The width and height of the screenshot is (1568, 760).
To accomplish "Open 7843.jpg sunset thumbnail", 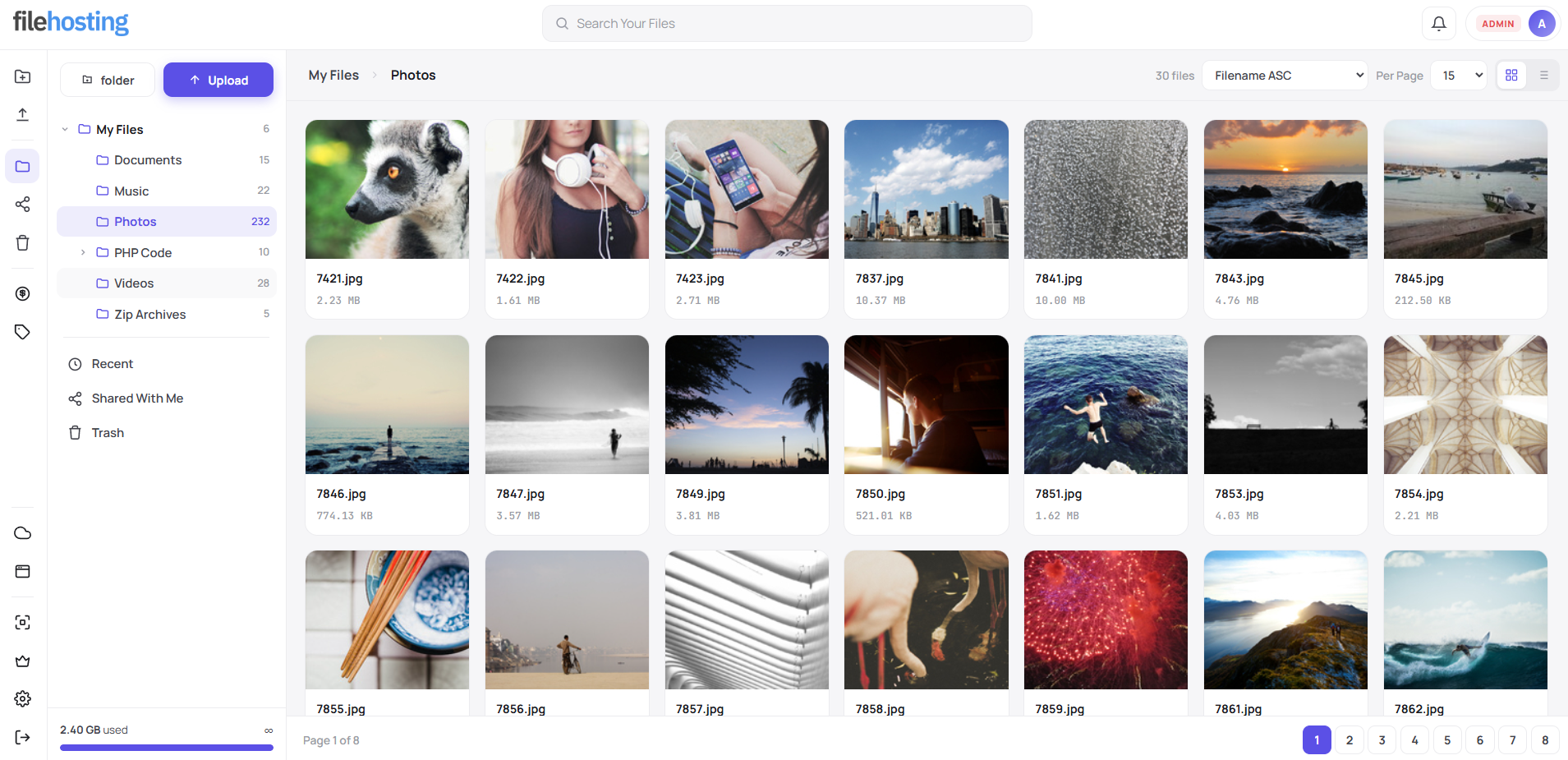I will coord(1285,190).
